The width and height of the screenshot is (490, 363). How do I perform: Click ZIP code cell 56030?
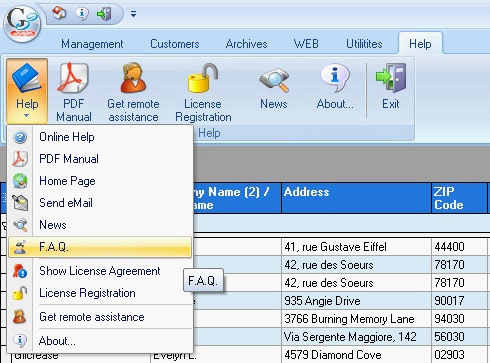tap(459, 337)
